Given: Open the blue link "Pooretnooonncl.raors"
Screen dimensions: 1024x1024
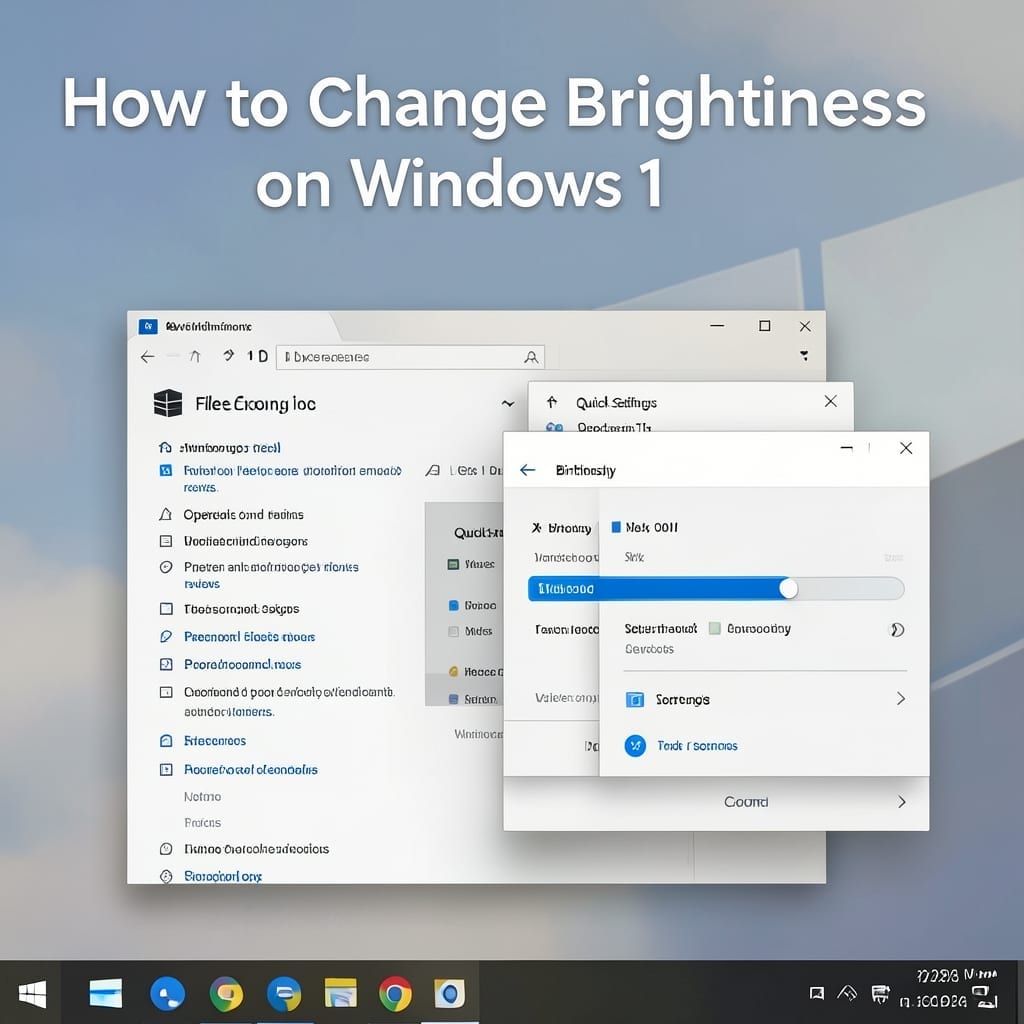Looking at the screenshot, I should (231, 665).
